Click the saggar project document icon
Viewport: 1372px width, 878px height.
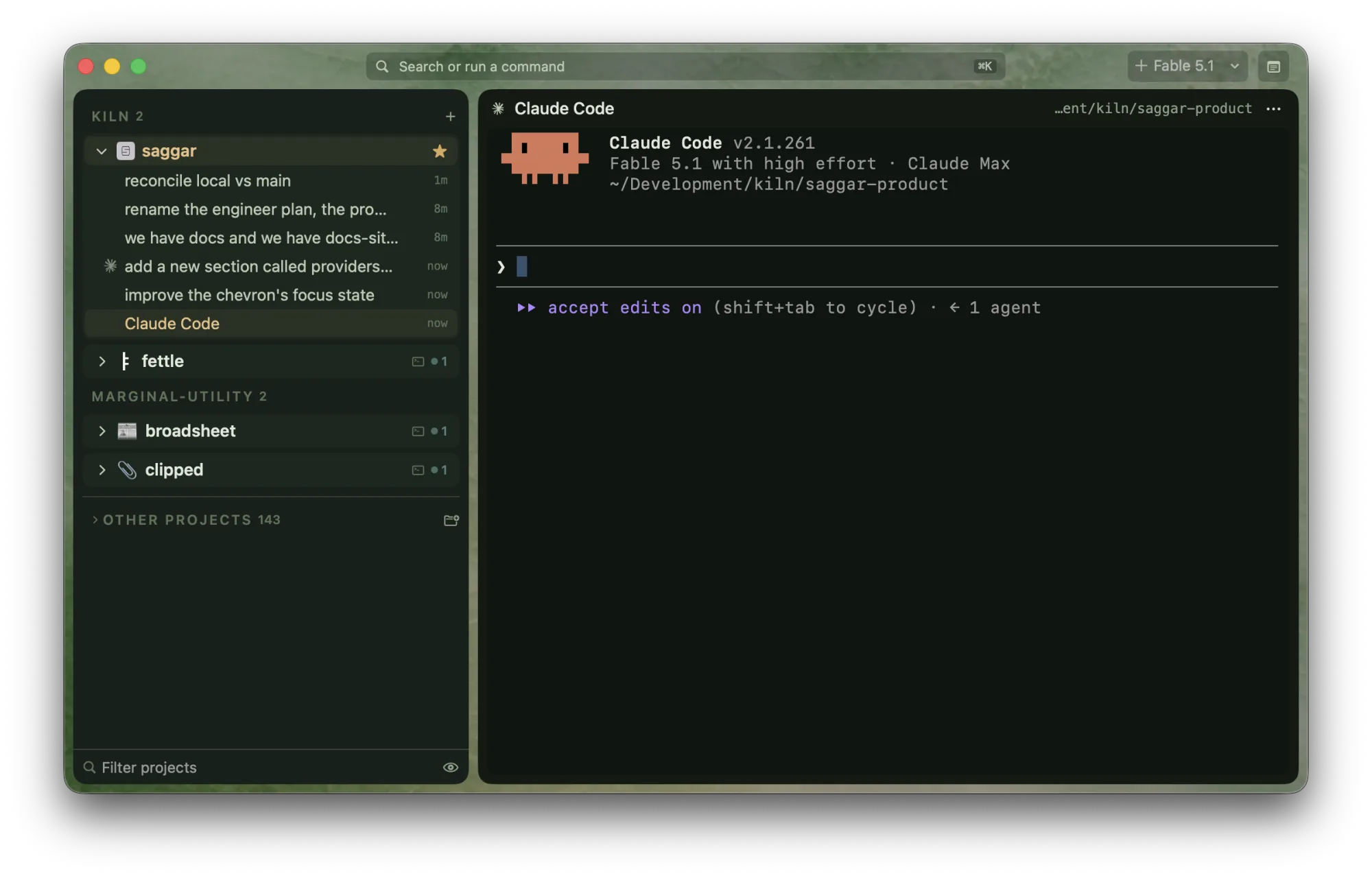click(126, 152)
